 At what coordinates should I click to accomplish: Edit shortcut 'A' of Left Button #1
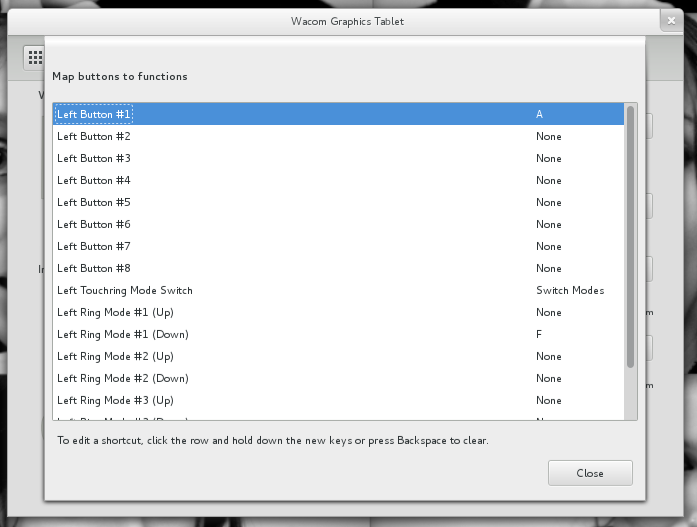539,114
